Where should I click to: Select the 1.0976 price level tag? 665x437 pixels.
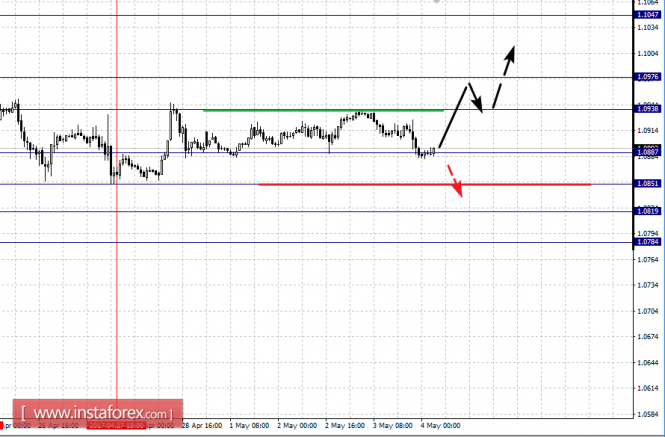tap(647, 77)
